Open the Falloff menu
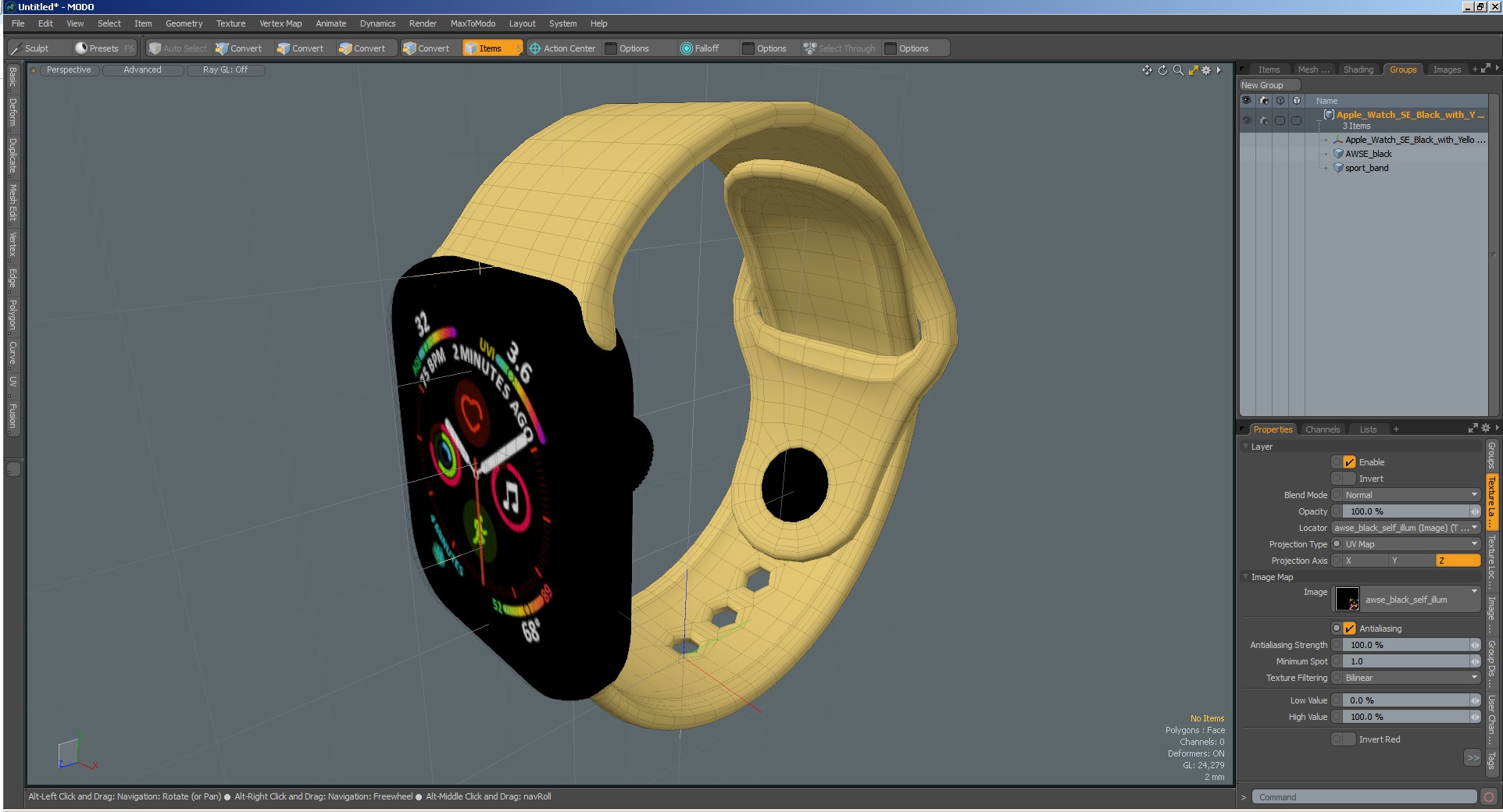Viewport: 1503px width, 812px height. (x=699, y=48)
